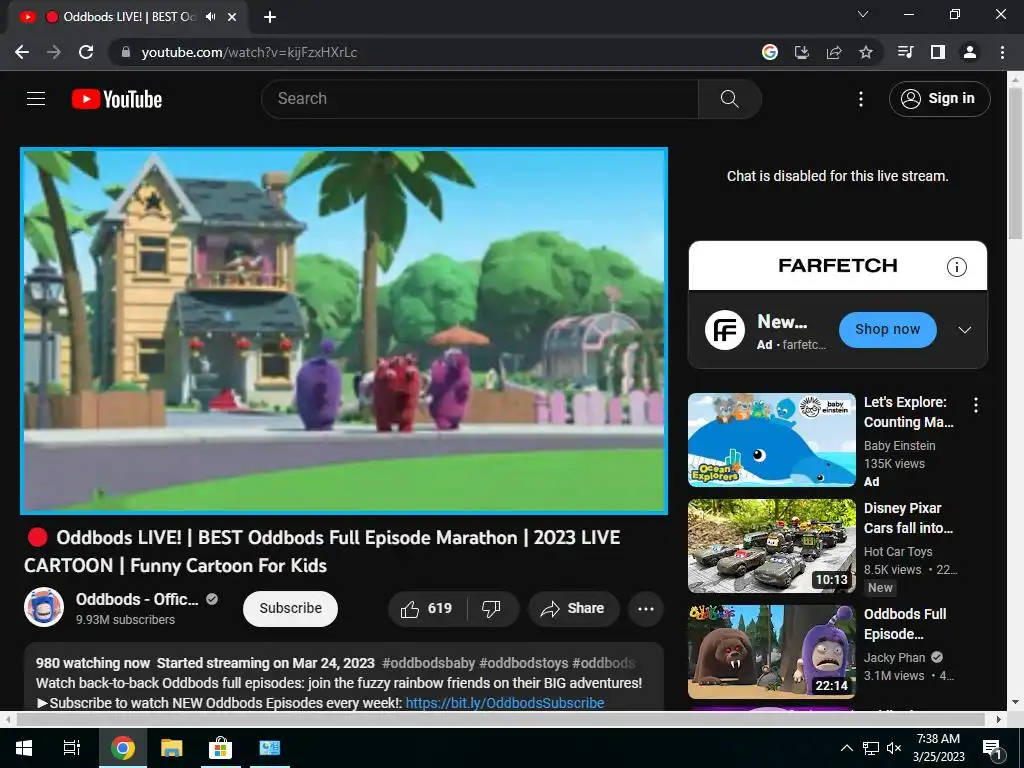Click the vertical page scrollbar
The height and width of the screenshot is (768, 1024).
(1015, 163)
